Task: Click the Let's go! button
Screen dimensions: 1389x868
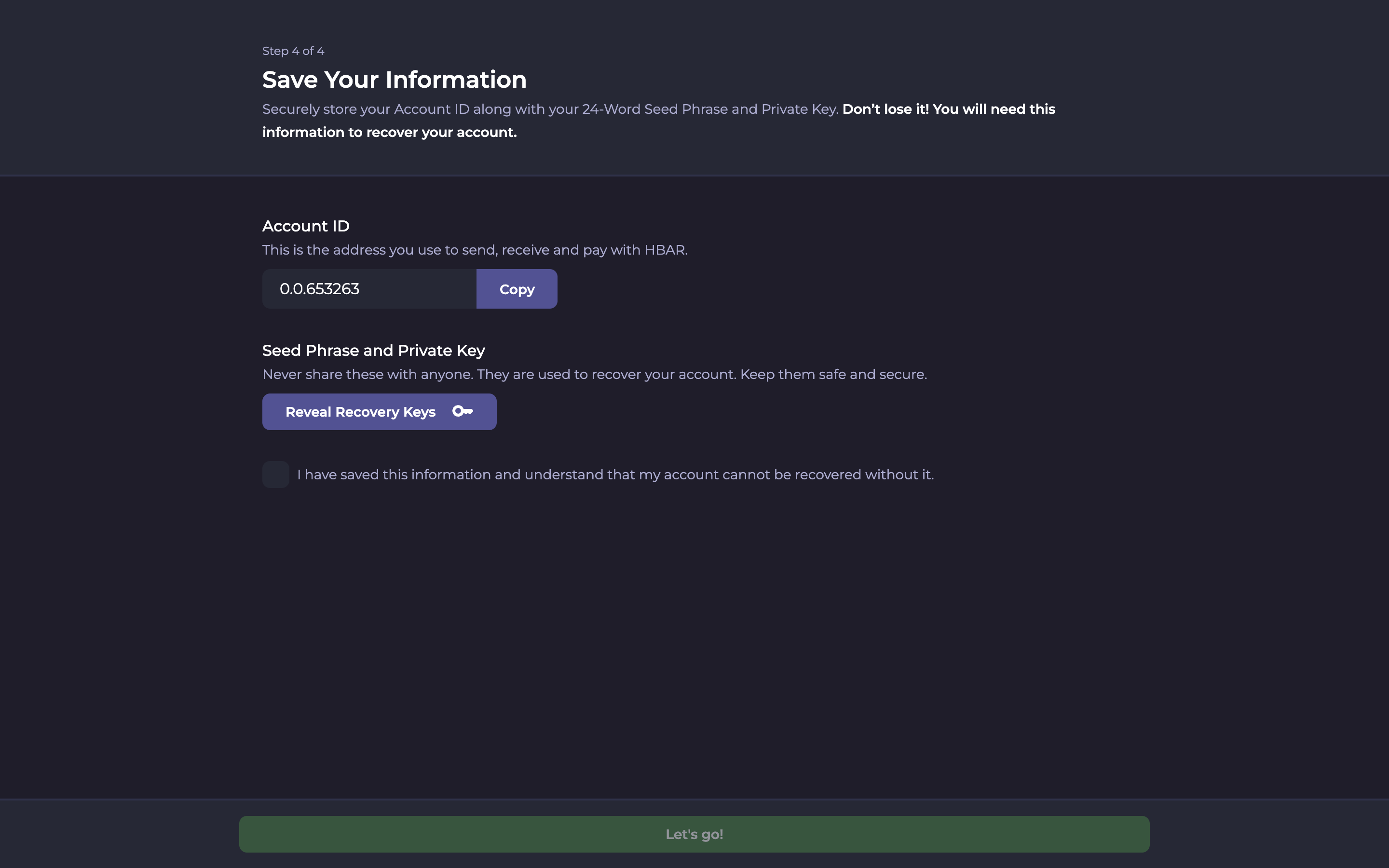Action: 694,834
